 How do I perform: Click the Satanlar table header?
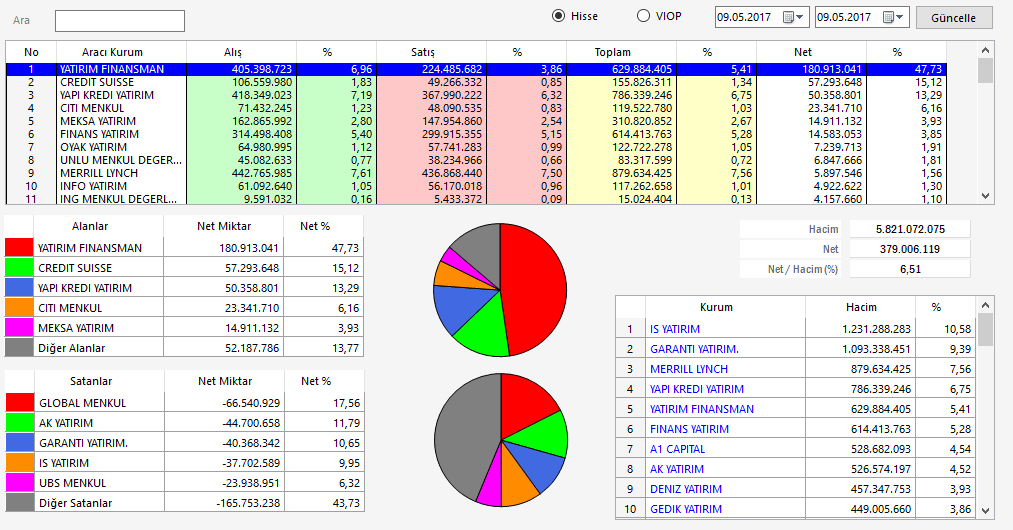click(x=99, y=381)
